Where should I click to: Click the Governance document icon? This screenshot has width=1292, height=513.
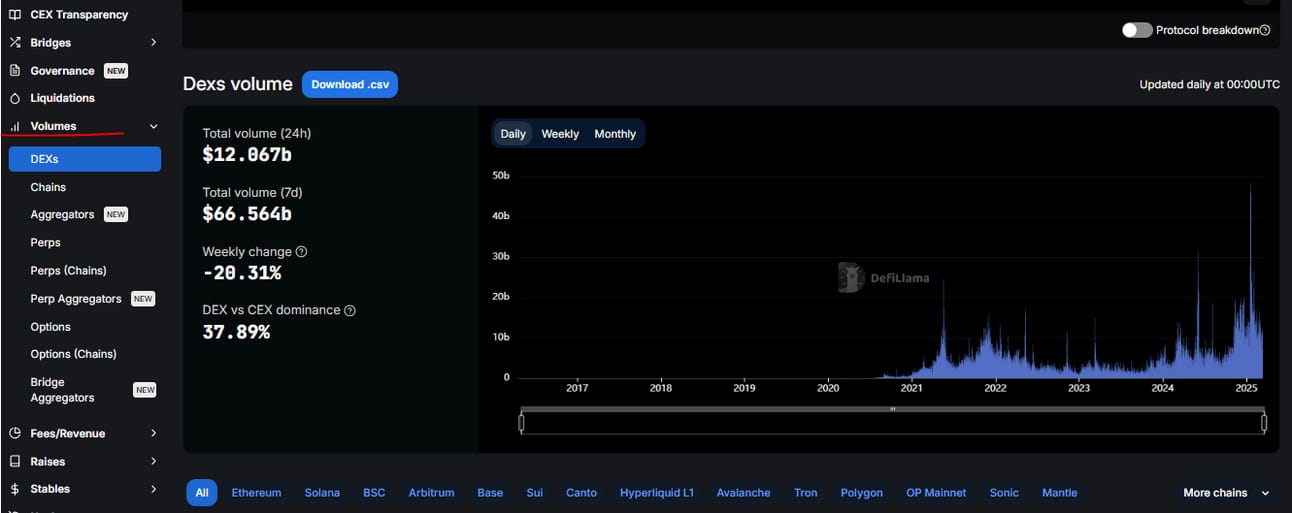(14, 71)
